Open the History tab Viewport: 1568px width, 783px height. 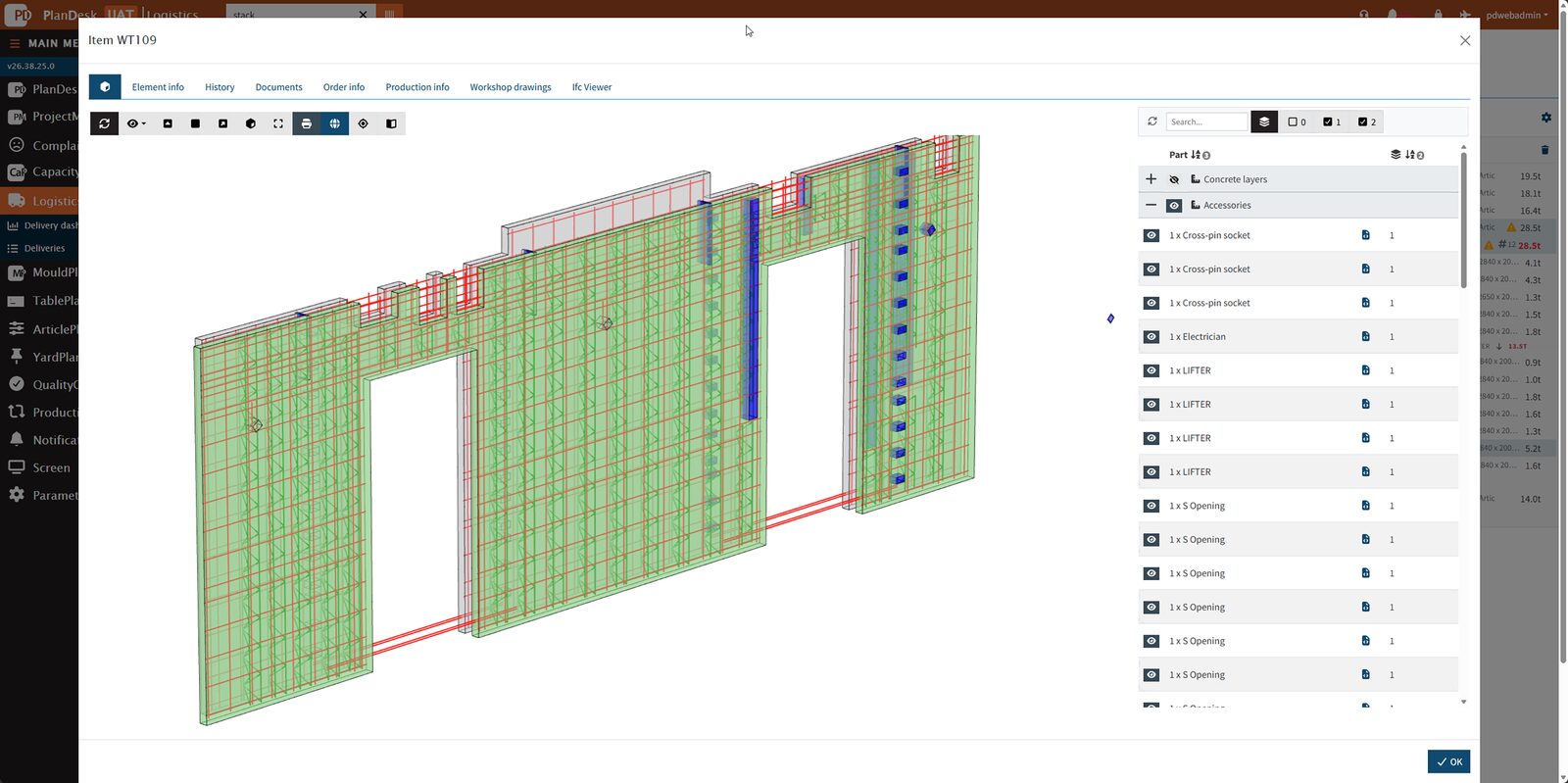(220, 87)
